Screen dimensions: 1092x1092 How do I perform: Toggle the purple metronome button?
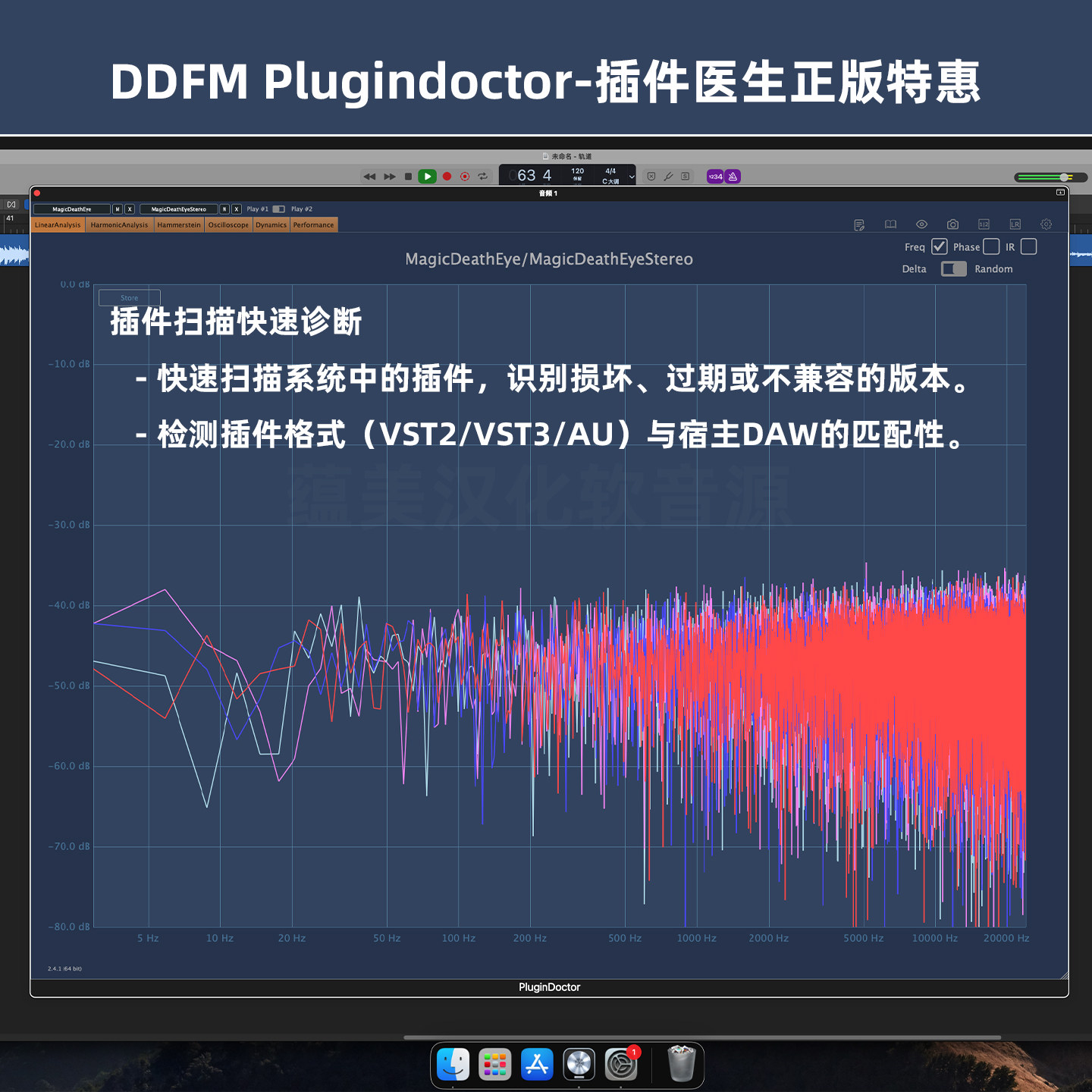pos(733,177)
